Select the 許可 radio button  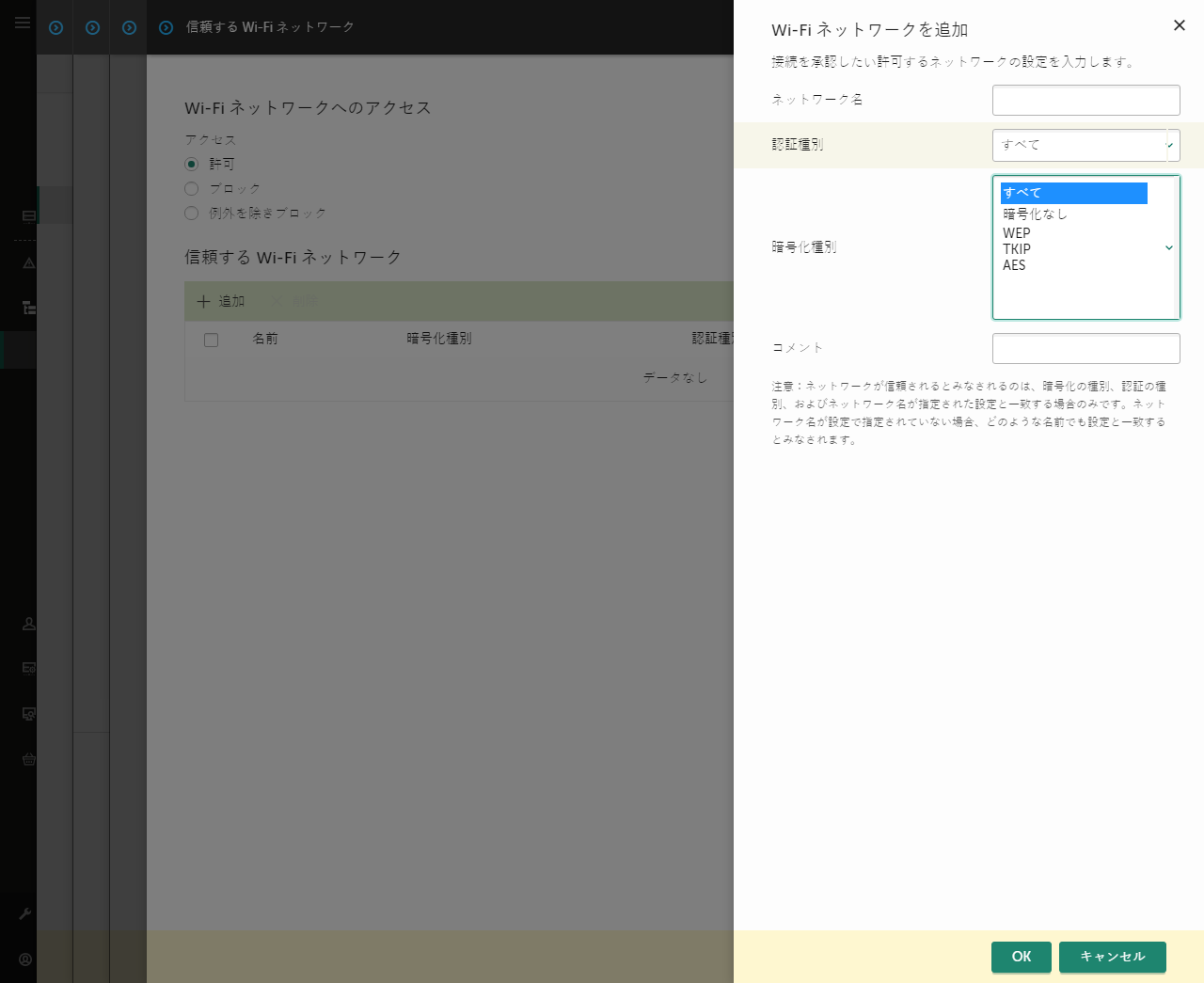pyautogui.click(x=191, y=163)
